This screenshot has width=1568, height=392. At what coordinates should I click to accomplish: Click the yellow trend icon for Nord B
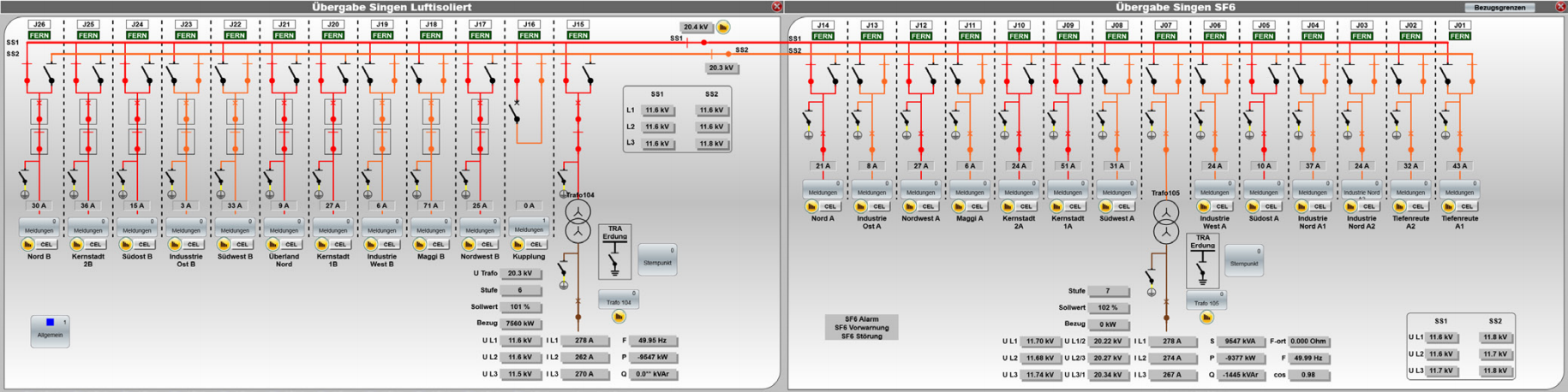(x=27, y=245)
